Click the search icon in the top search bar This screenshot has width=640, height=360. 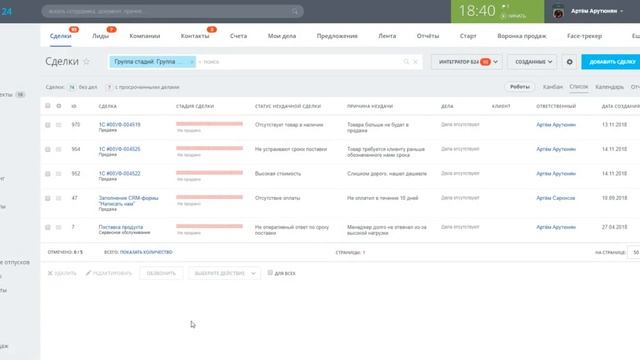point(295,11)
